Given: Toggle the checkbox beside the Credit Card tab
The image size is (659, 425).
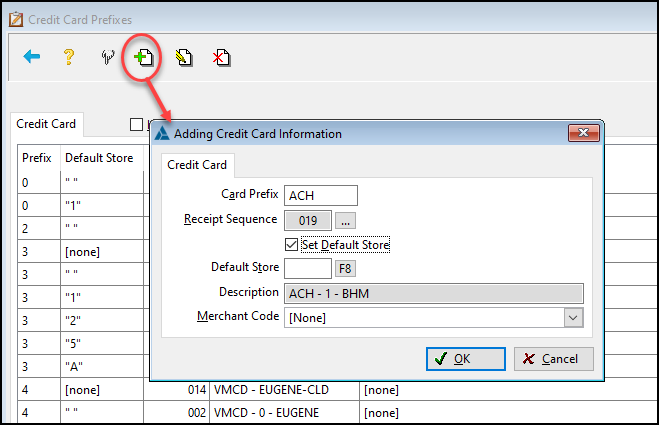Looking at the screenshot, I should point(136,124).
